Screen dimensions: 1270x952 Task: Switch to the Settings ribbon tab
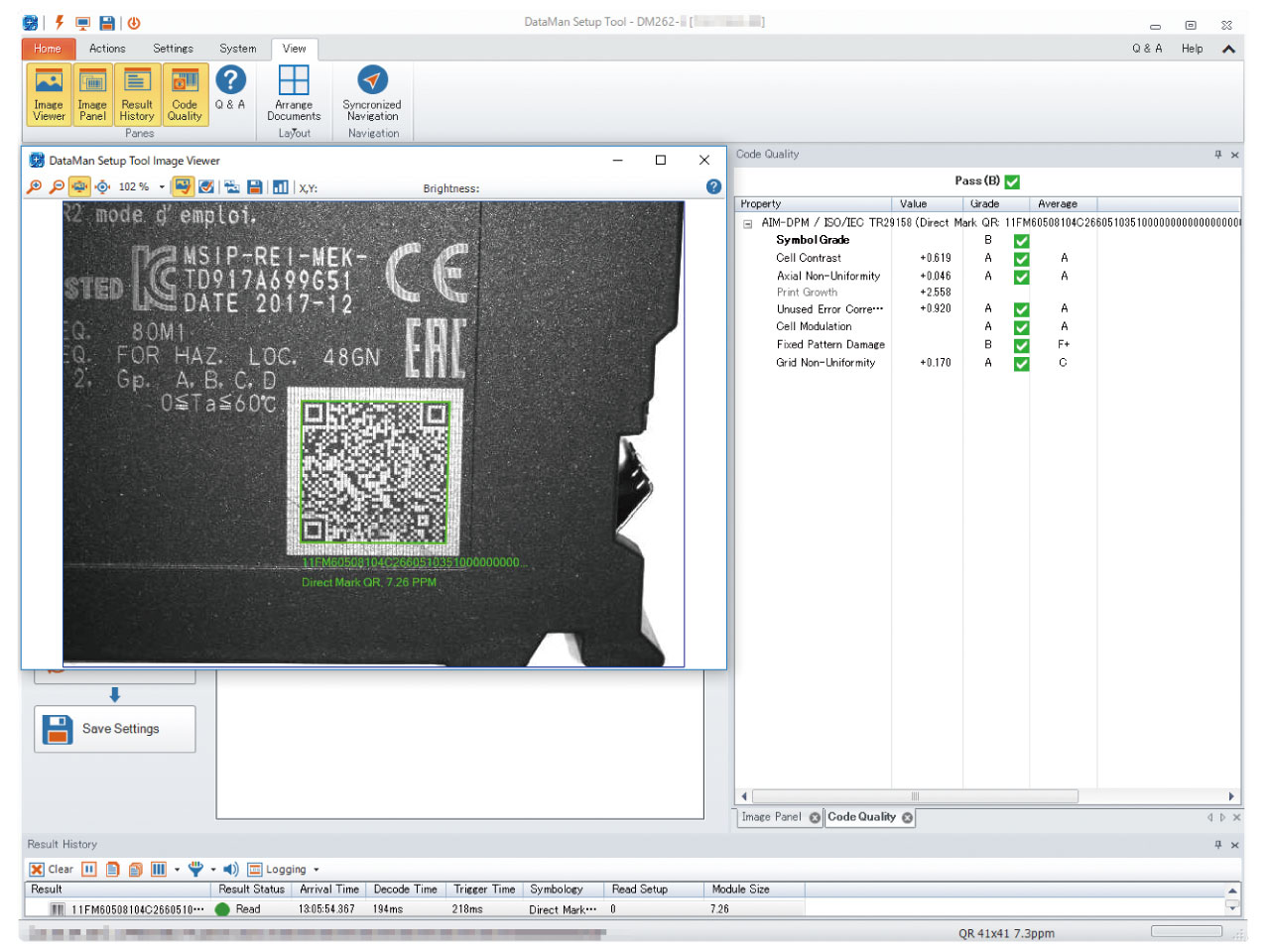[173, 49]
